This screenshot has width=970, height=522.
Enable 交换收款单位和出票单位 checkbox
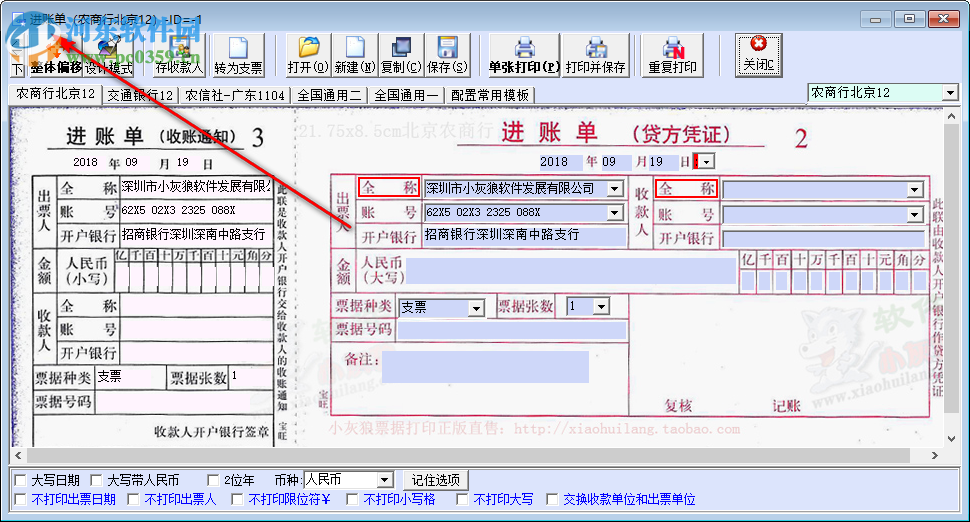pos(552,500)
